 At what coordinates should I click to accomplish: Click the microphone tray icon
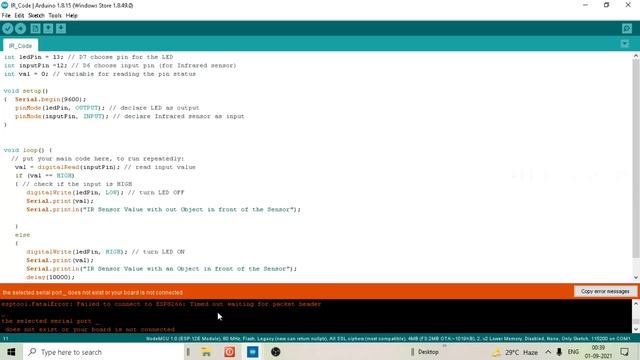tap(559, 352)
